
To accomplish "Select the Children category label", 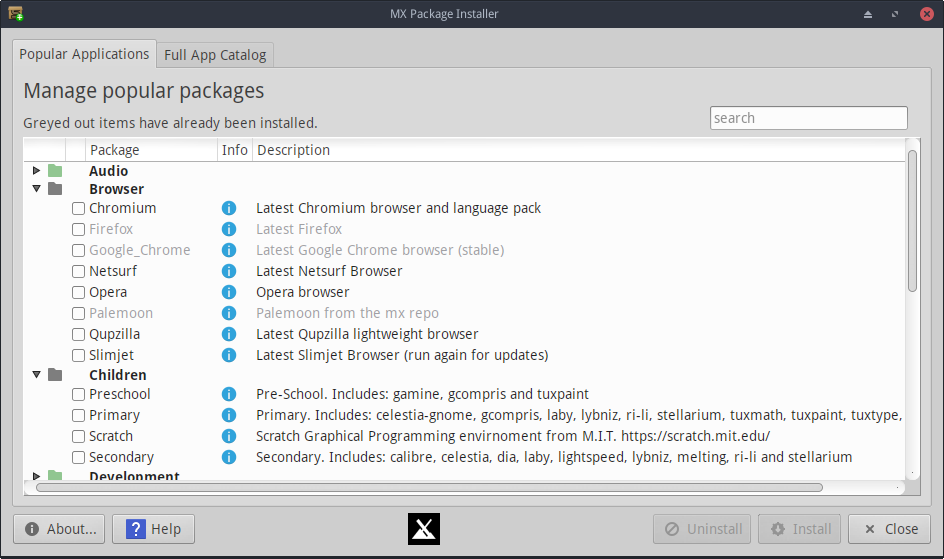I will [x=118, y=375].
